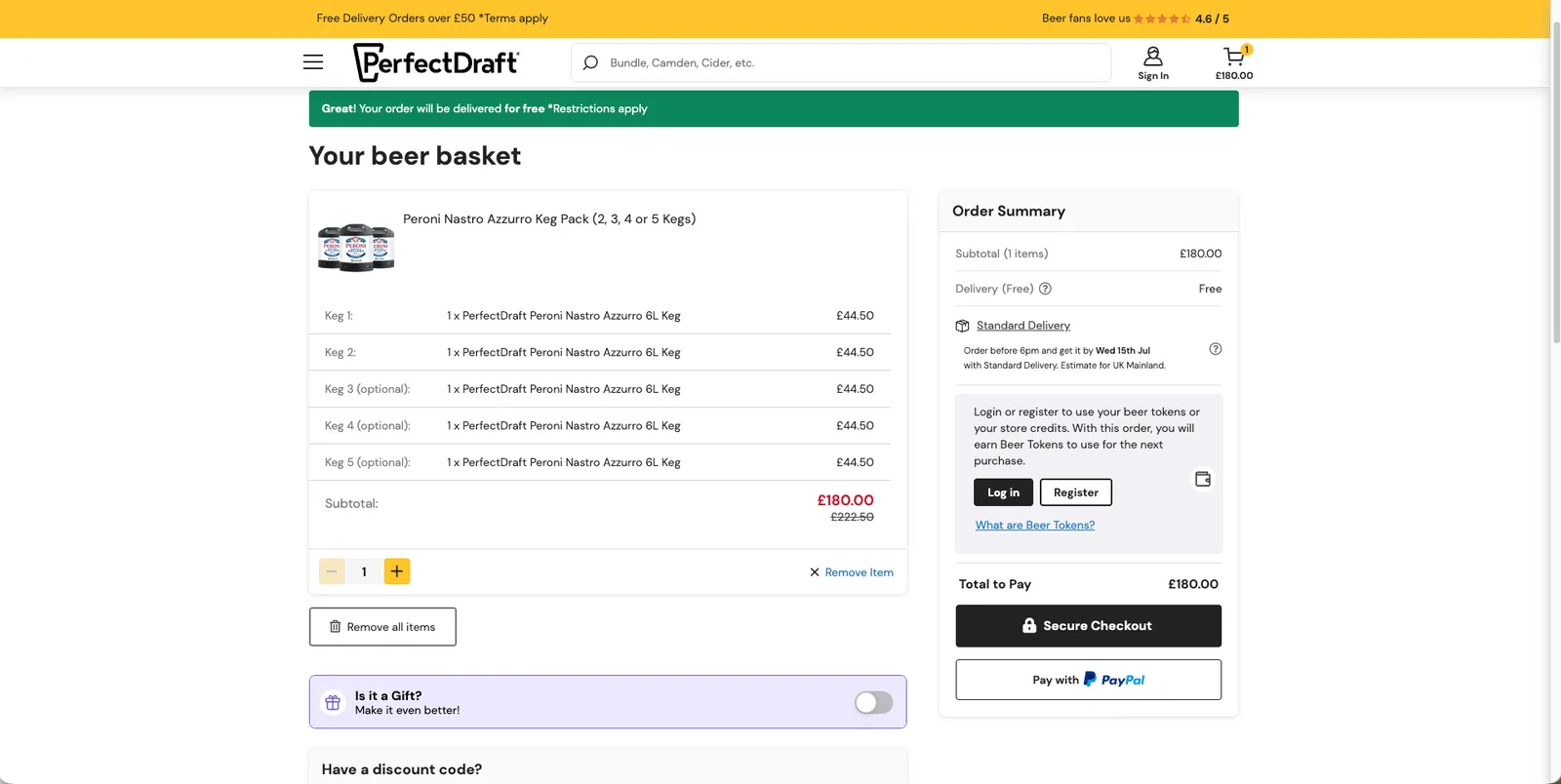The height and width of the screenshot is (784, 1561).
Task: Click the red £180.00 basket subtotal
Action: coord(845,500)
